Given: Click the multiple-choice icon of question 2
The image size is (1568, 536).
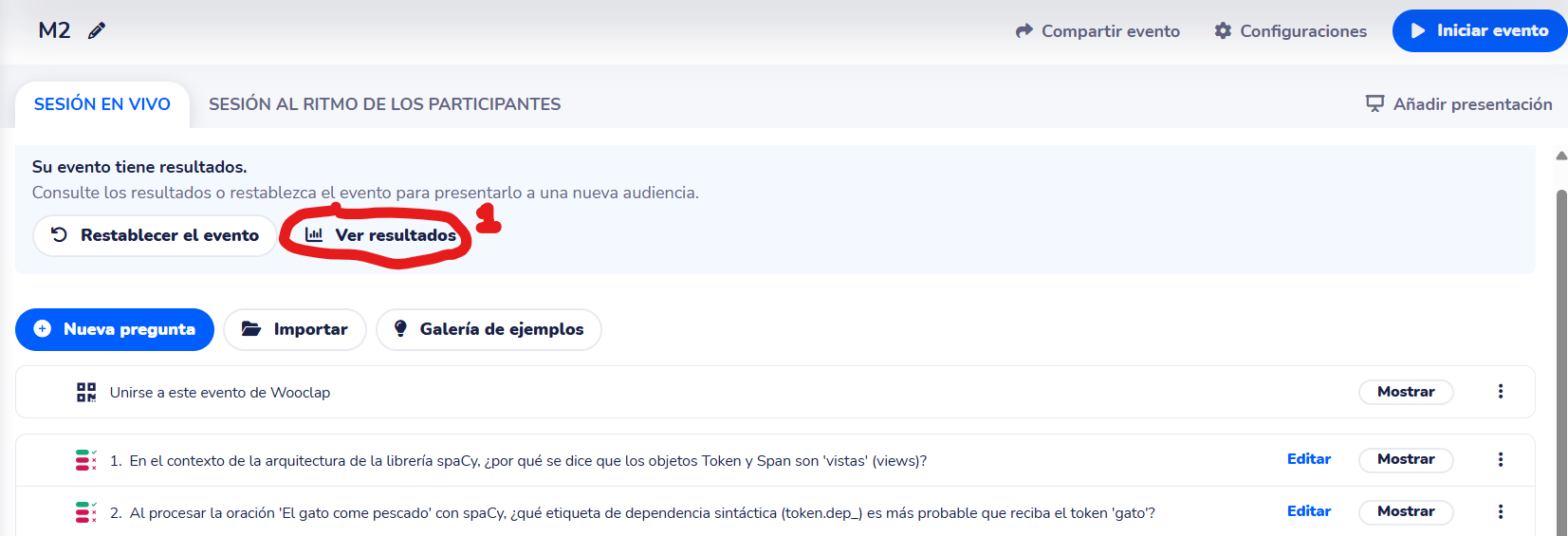Looking at the screenshot, I should [x=86, y=512].
